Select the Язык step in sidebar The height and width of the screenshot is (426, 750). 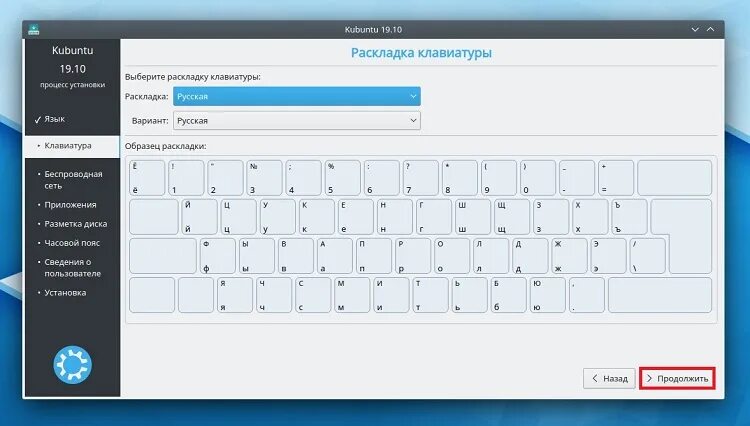[55, 119]
